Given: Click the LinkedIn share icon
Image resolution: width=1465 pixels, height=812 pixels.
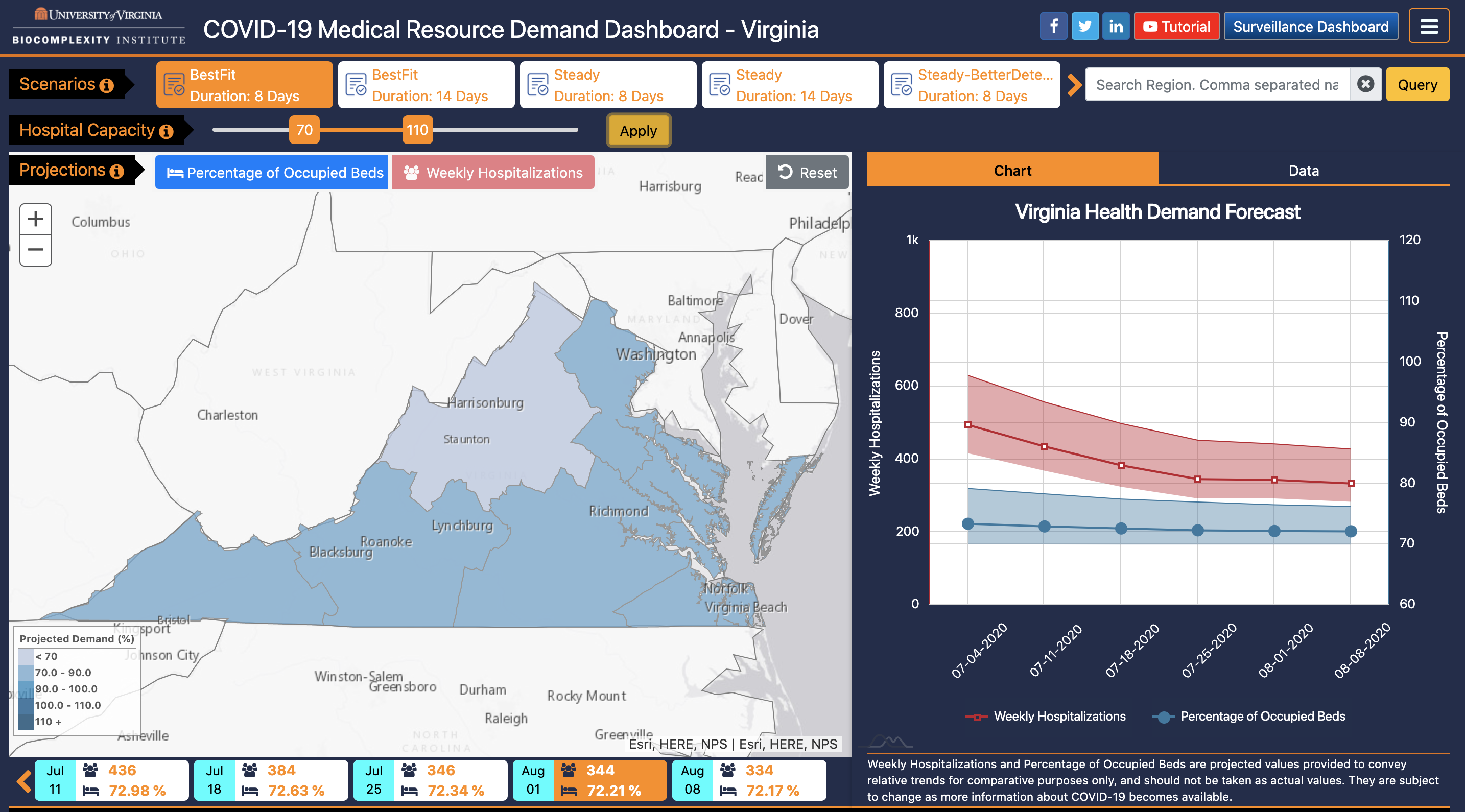Looking at the screenshot, I should pyautogui.click(x=1113, y=27).
